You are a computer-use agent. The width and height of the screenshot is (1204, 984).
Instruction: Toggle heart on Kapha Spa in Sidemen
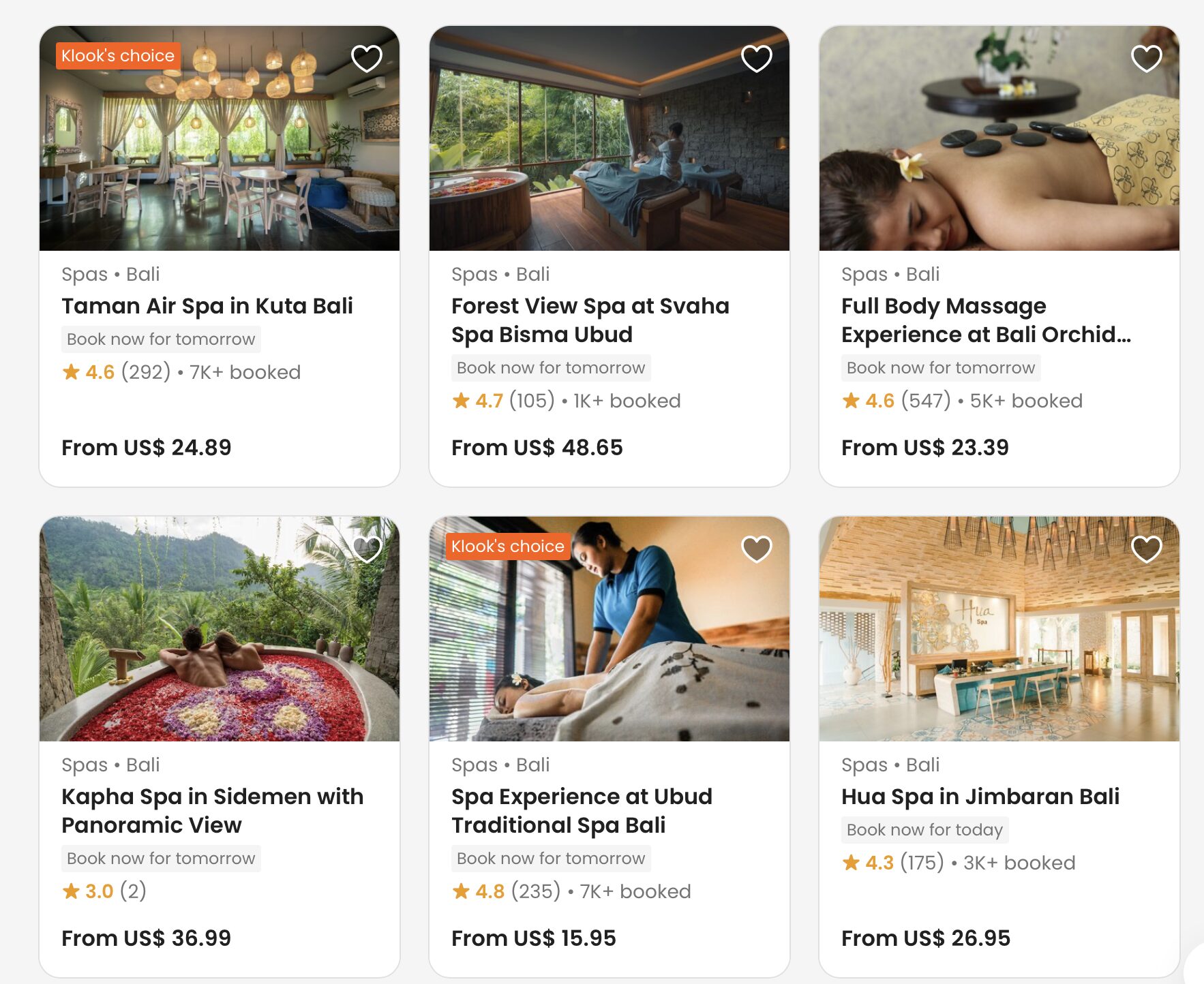tap(366, 549)
